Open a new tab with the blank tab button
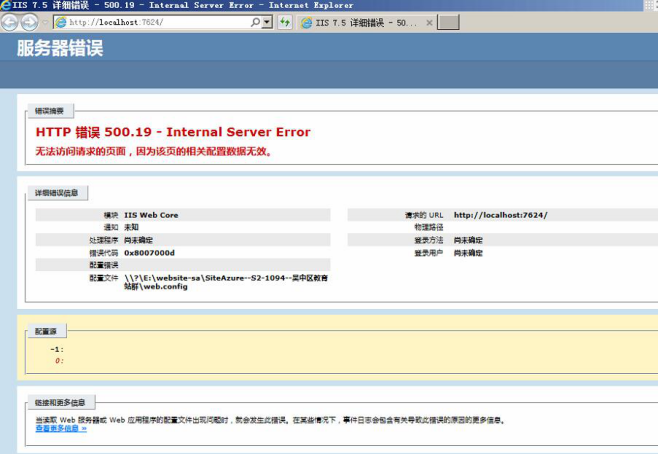 pyautogui.click(x=449, y=22)
